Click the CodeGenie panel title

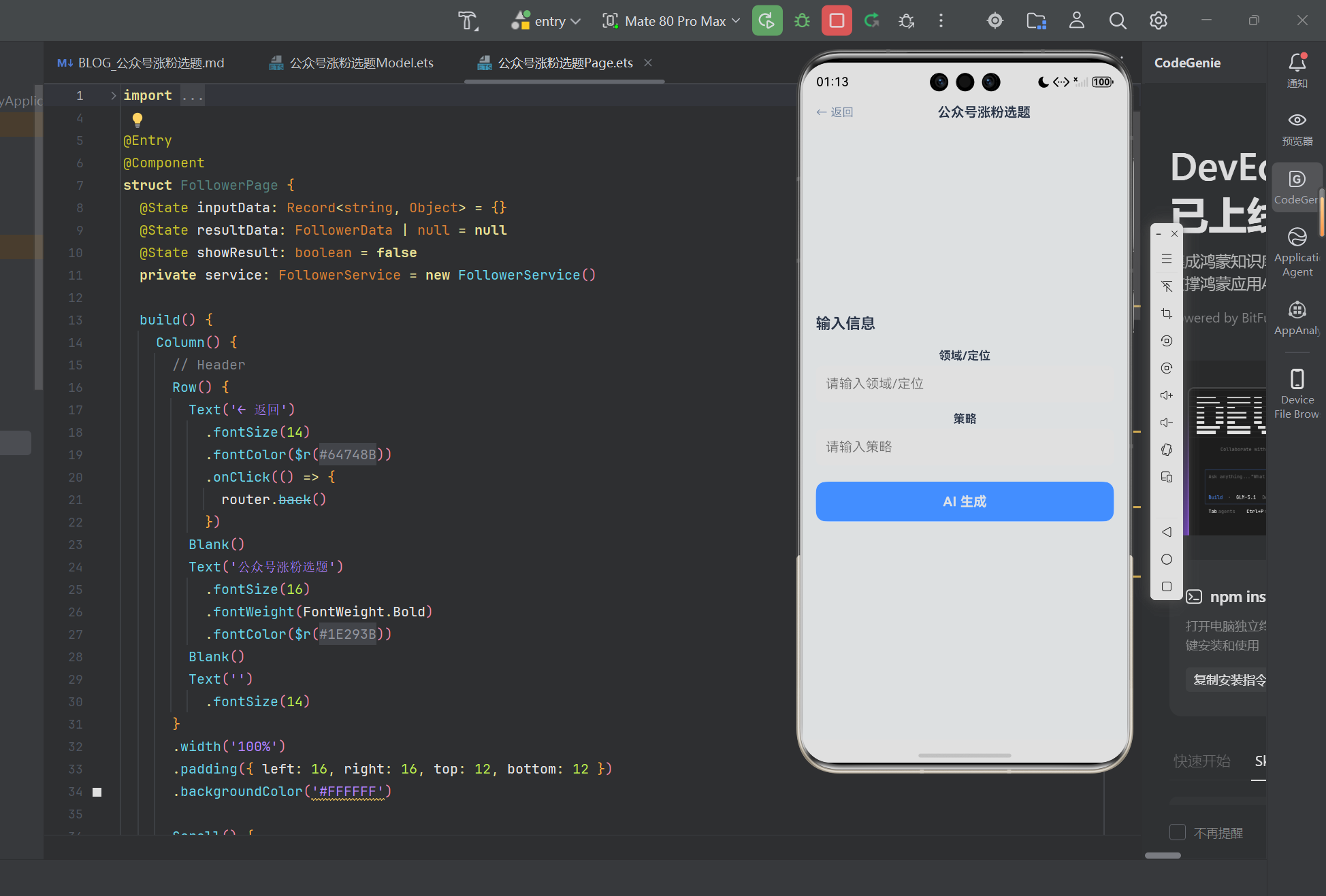[x=1188, y=63]
